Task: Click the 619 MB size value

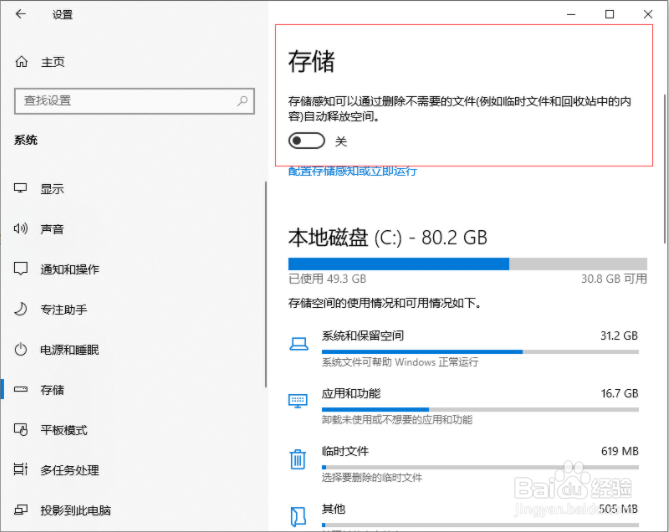Action: click(x=620, y=451)
